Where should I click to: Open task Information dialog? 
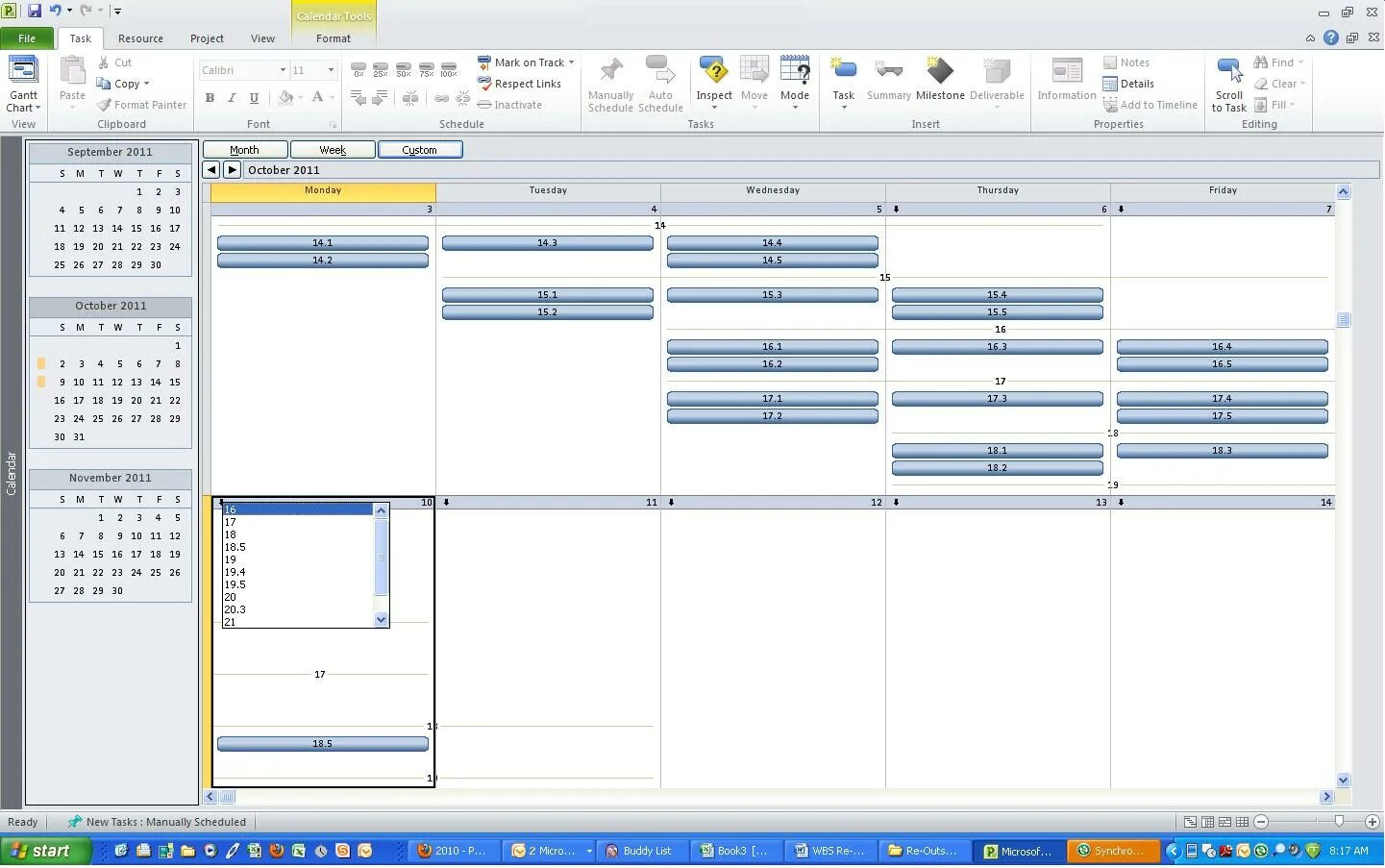1067,79
